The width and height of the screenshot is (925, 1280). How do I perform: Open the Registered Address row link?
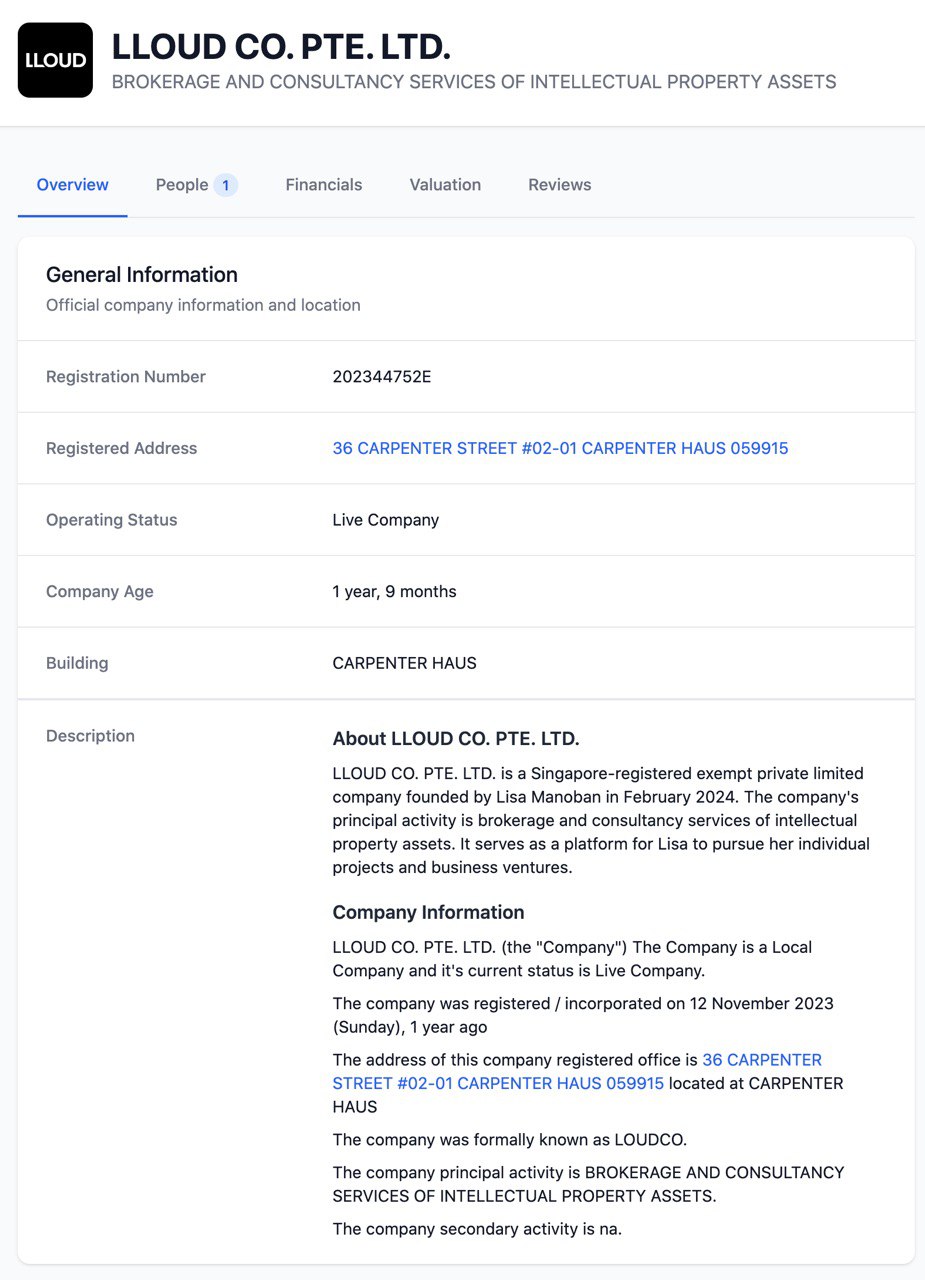point(560,449)
